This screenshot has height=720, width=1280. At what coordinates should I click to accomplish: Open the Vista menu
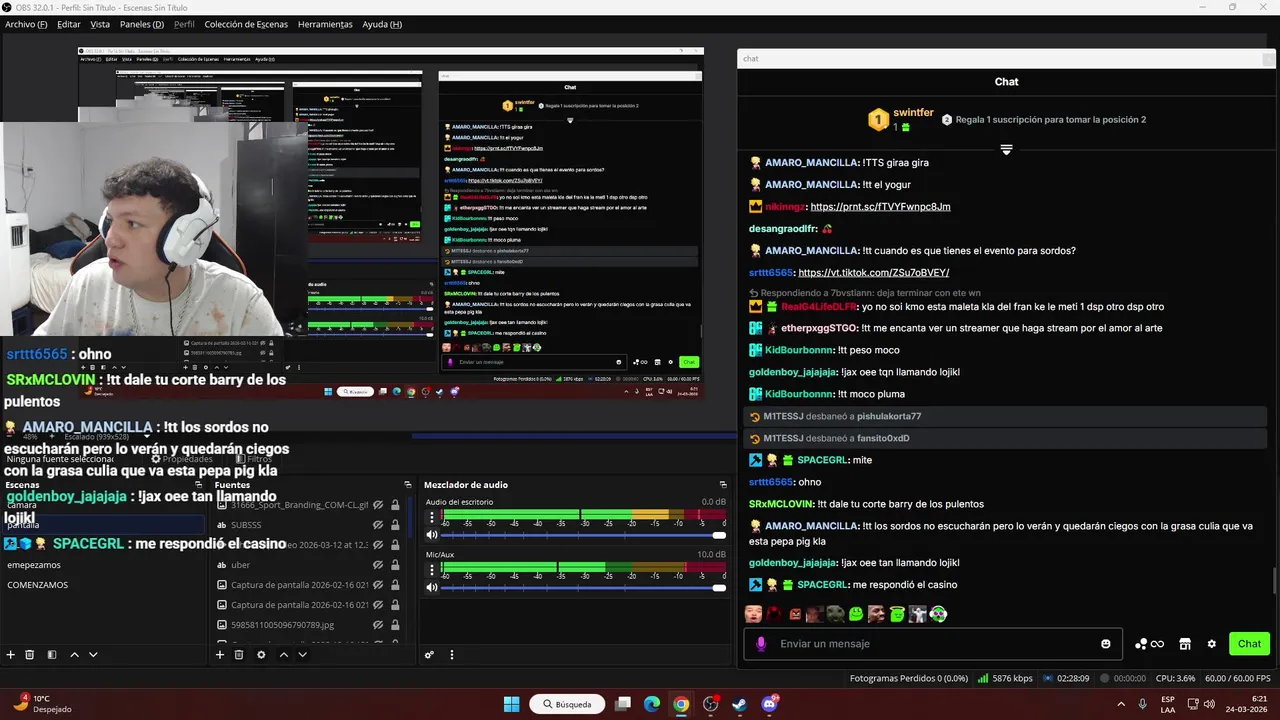(x=100, y=24)
